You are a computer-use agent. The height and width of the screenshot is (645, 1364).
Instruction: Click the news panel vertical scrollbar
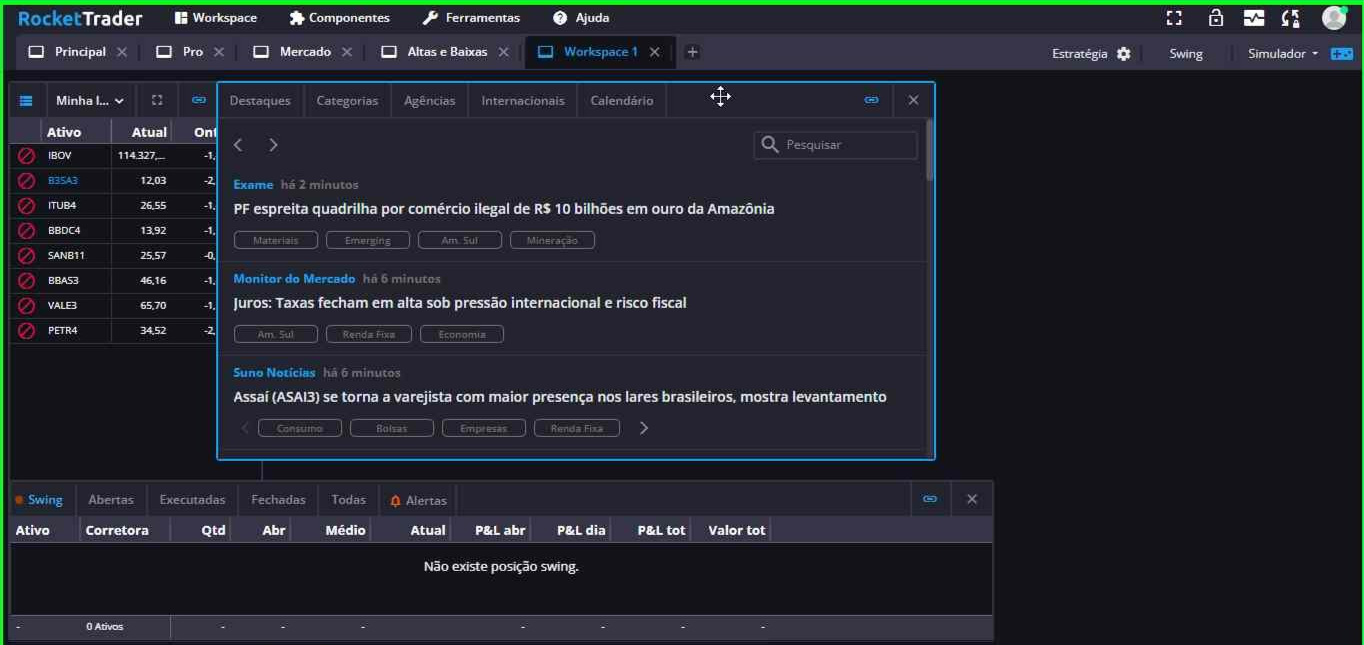[x=930, y=150]
